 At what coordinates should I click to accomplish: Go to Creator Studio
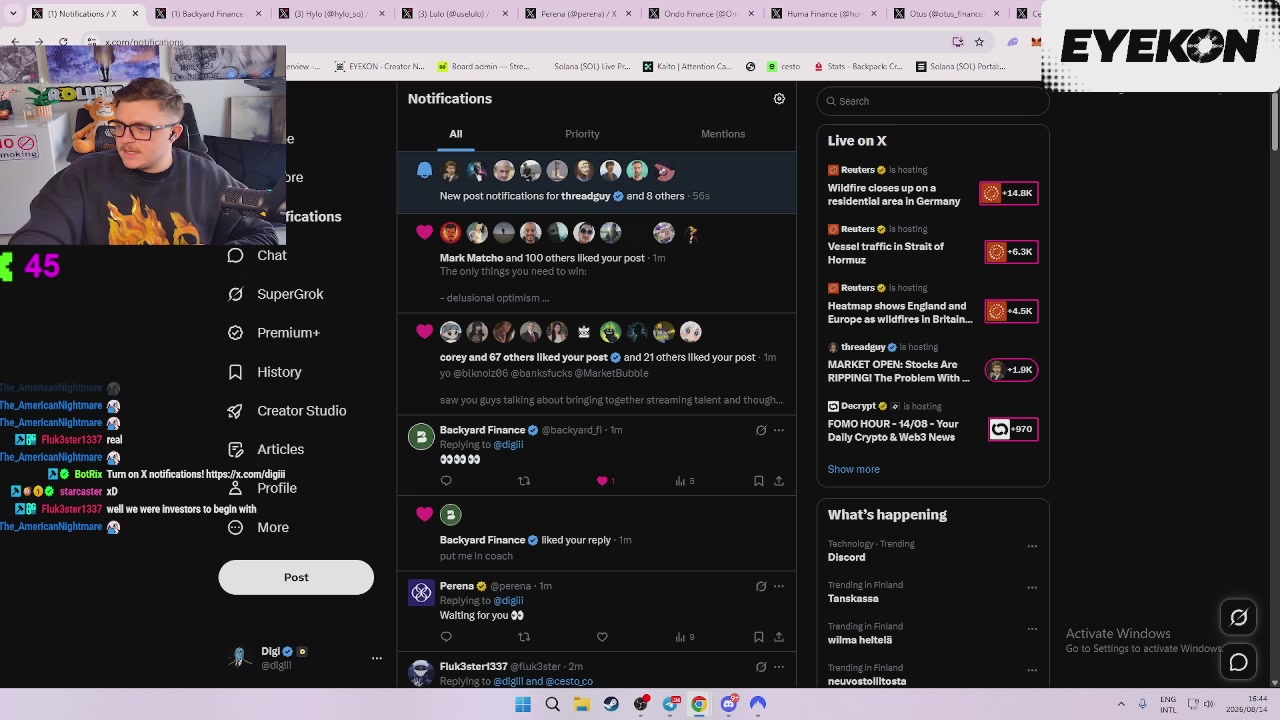pyautogui.click(x=287, y=411)
